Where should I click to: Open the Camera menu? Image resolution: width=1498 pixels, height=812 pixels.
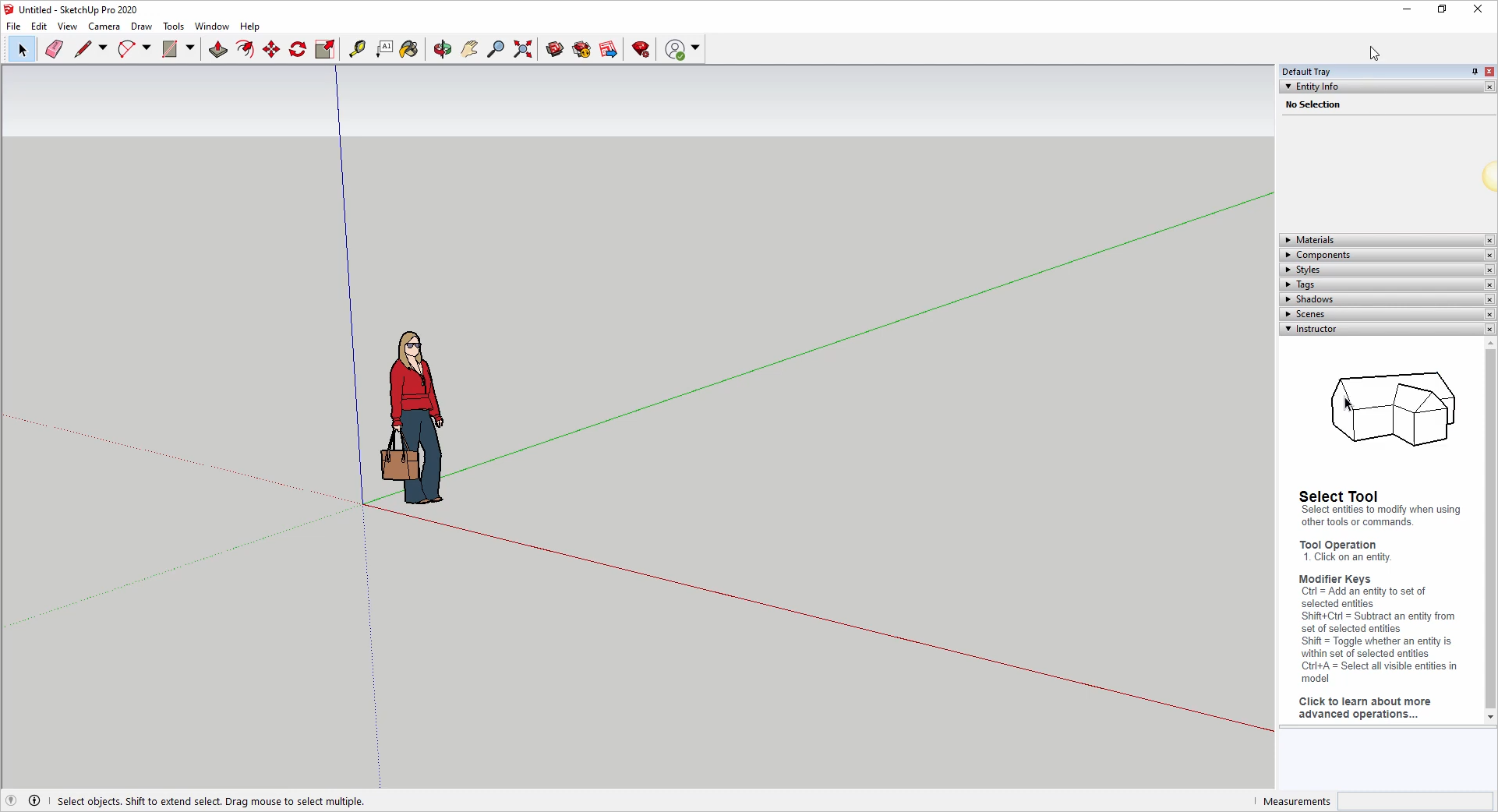coord(104,26)
